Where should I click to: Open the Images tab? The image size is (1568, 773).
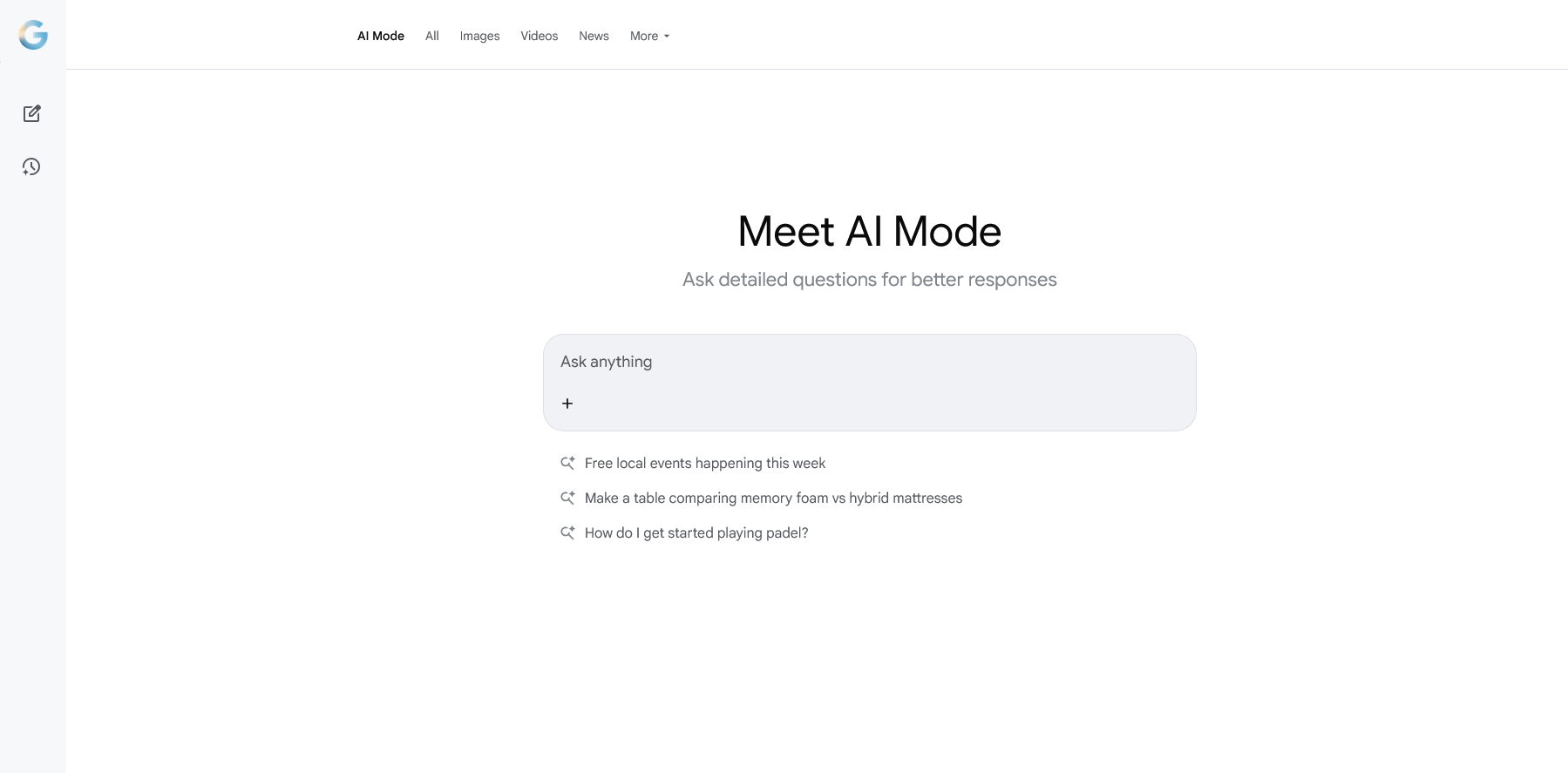tap(480, 36)
